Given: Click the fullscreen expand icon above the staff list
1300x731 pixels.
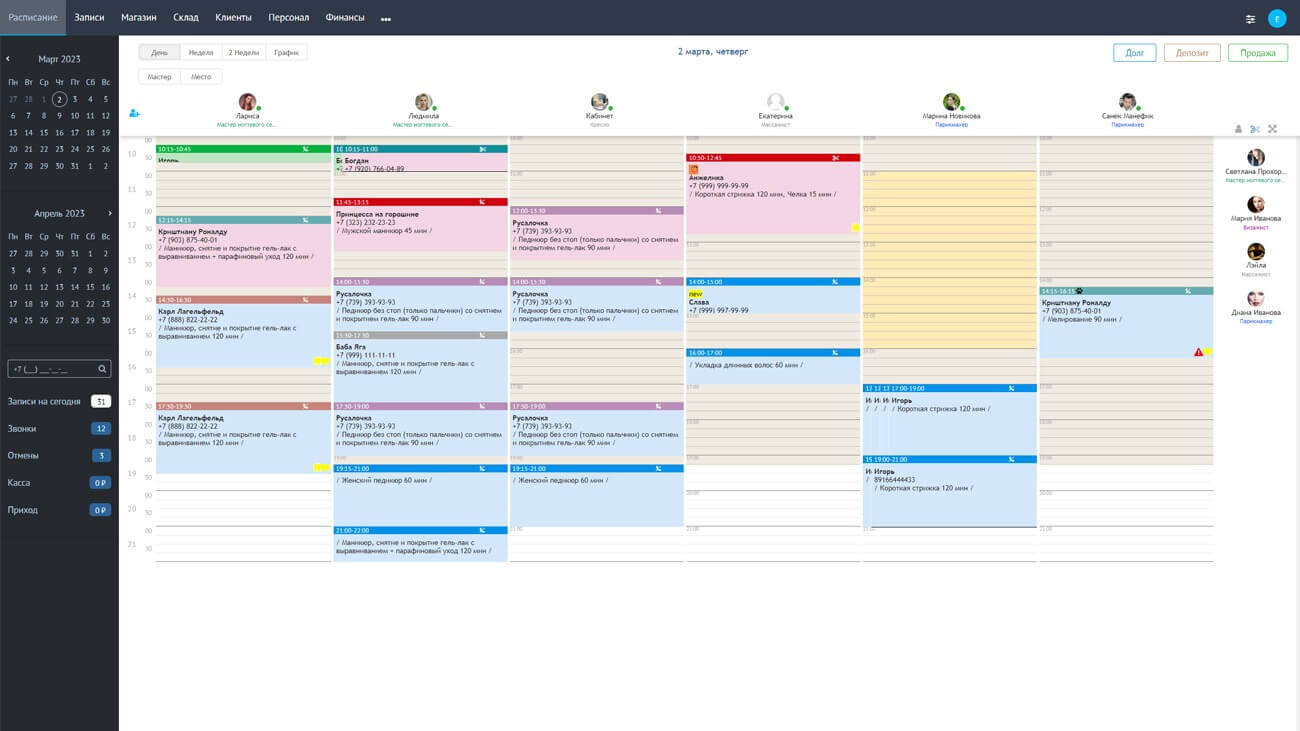Looking at the screenshot, I should pyautogui.click(x=1272, y=129).
